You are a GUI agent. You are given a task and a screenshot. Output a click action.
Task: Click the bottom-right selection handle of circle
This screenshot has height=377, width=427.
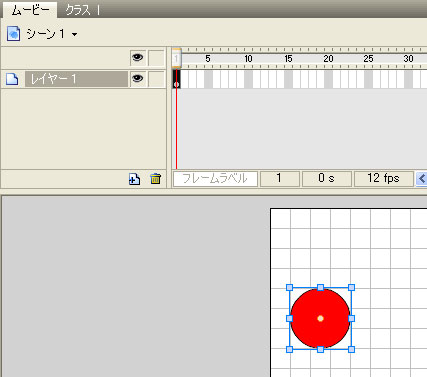[351, 349]
